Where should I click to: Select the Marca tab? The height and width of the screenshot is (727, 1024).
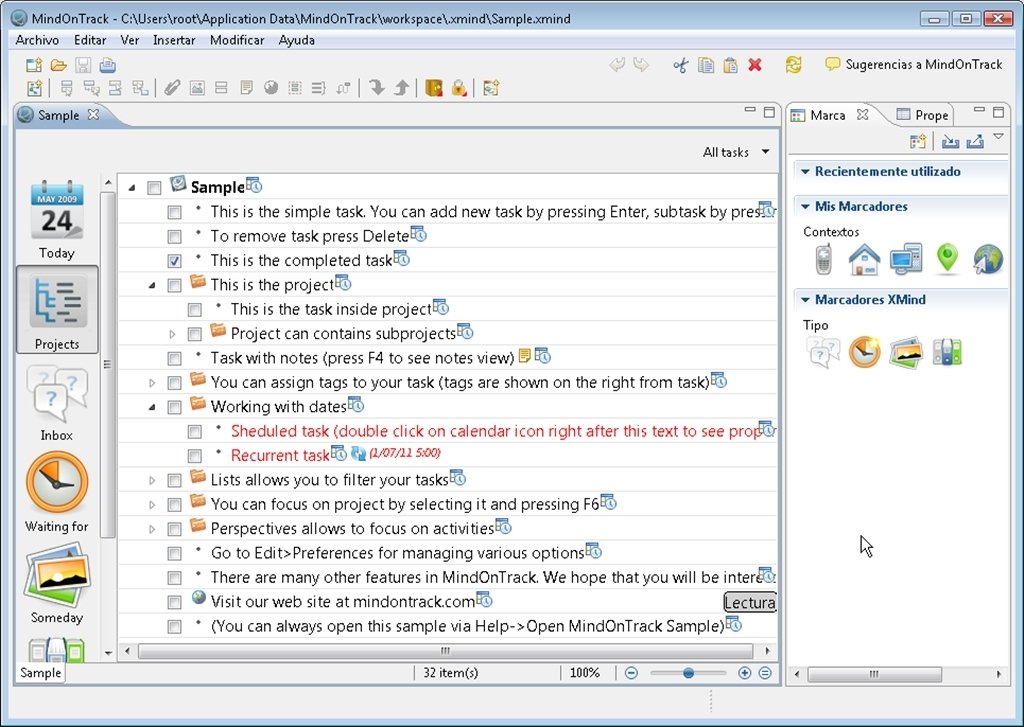pos(827,115)
